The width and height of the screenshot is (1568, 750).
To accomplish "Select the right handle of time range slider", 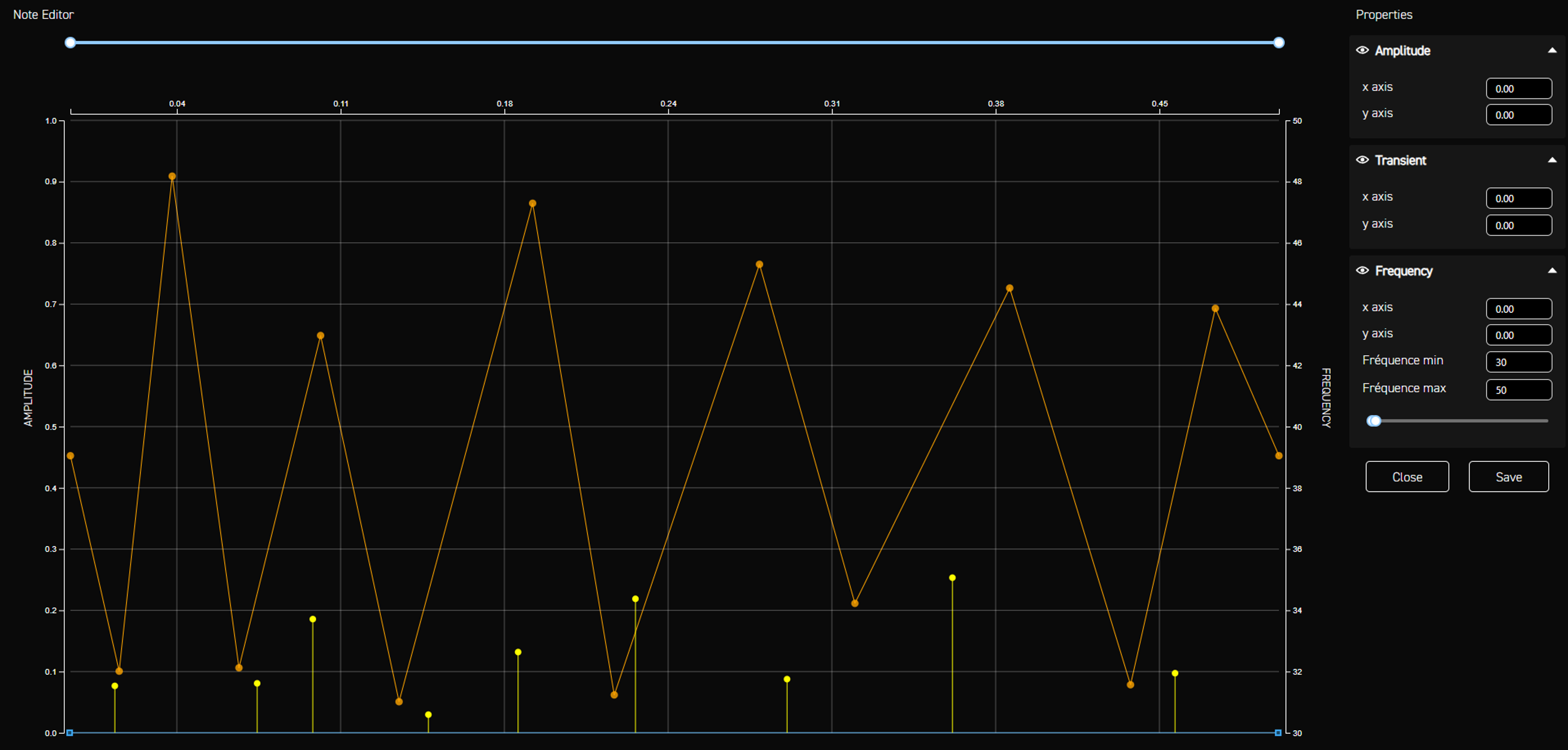I will pyautogui.click(x=1279, y=42).
